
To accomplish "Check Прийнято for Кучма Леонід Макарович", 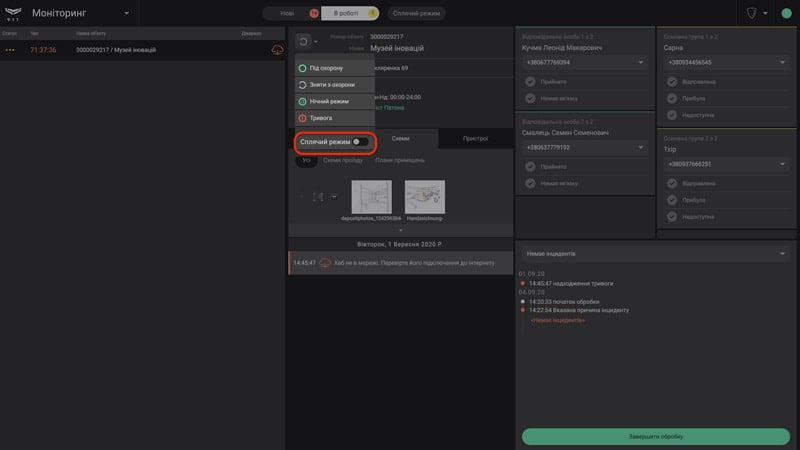I will tap(531, 82).
